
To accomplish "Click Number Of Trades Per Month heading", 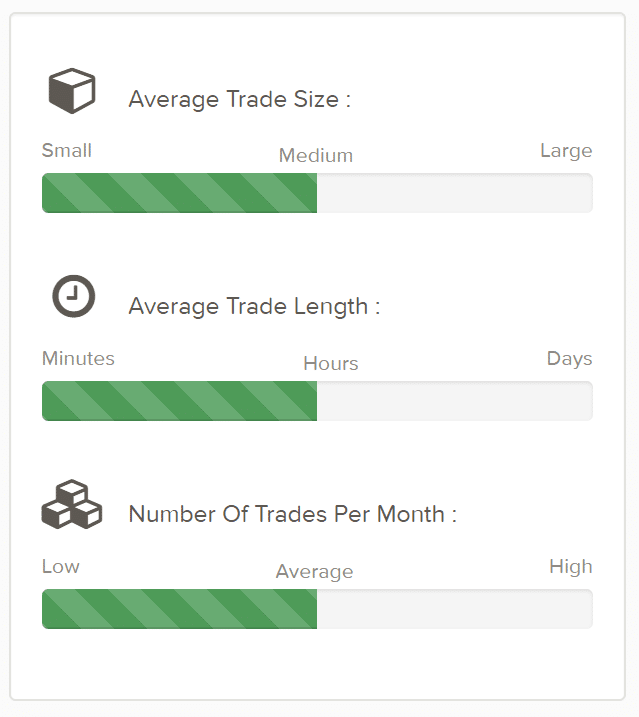I will 293,514.
